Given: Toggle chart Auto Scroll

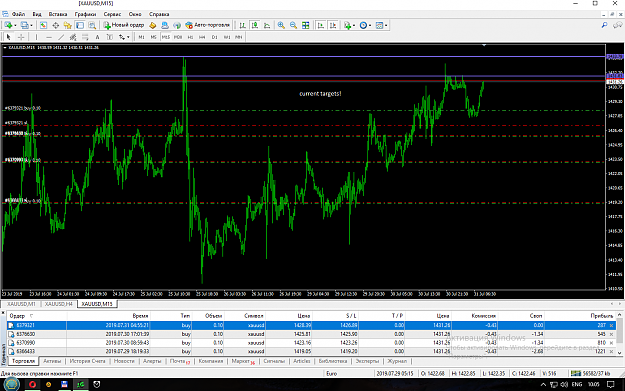Looking at the screenshot, I should point(320,25).
